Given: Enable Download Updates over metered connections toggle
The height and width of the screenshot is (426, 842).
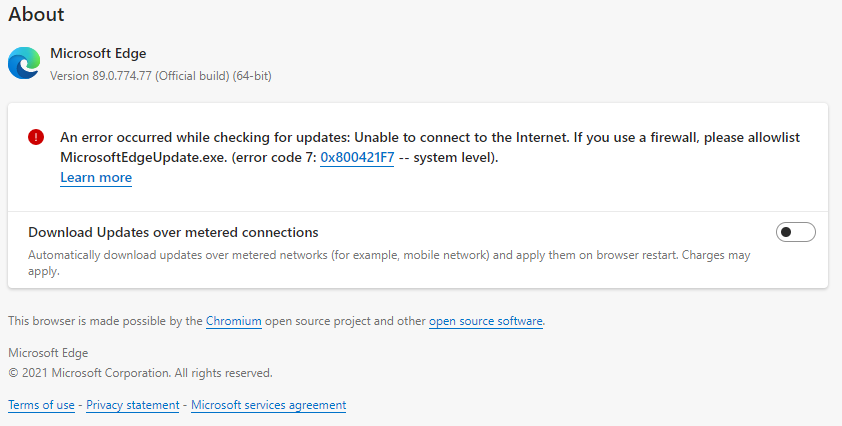Looking at the screenshot, I should tap(795, 233).
